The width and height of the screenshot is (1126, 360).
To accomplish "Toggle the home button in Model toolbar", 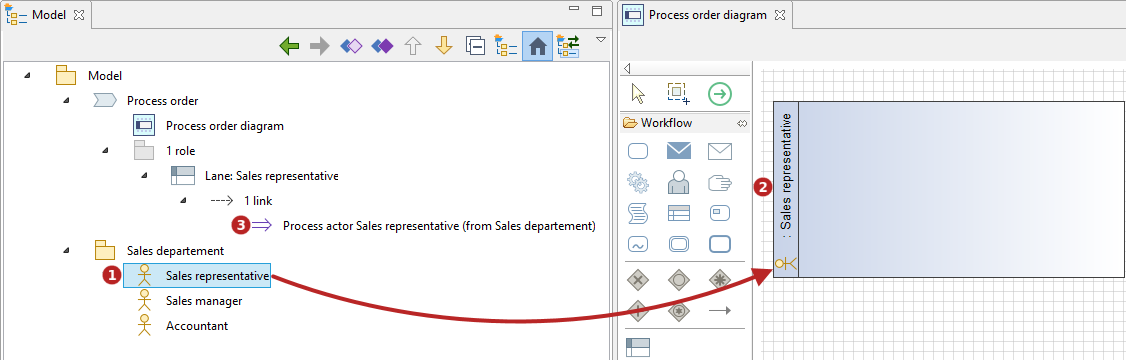I will click(537, 47).
